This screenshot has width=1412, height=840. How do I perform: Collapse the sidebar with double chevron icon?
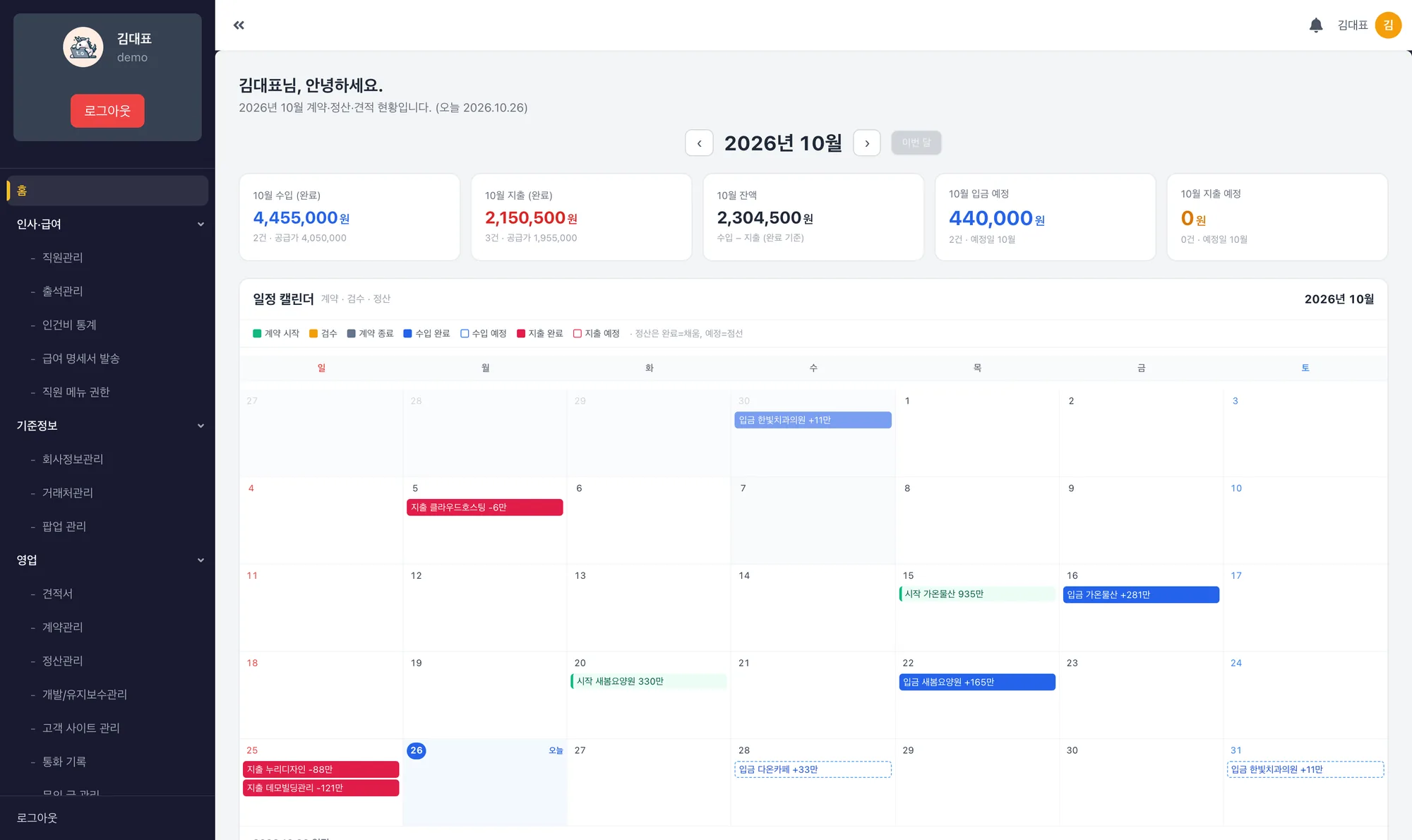(239, 25)
